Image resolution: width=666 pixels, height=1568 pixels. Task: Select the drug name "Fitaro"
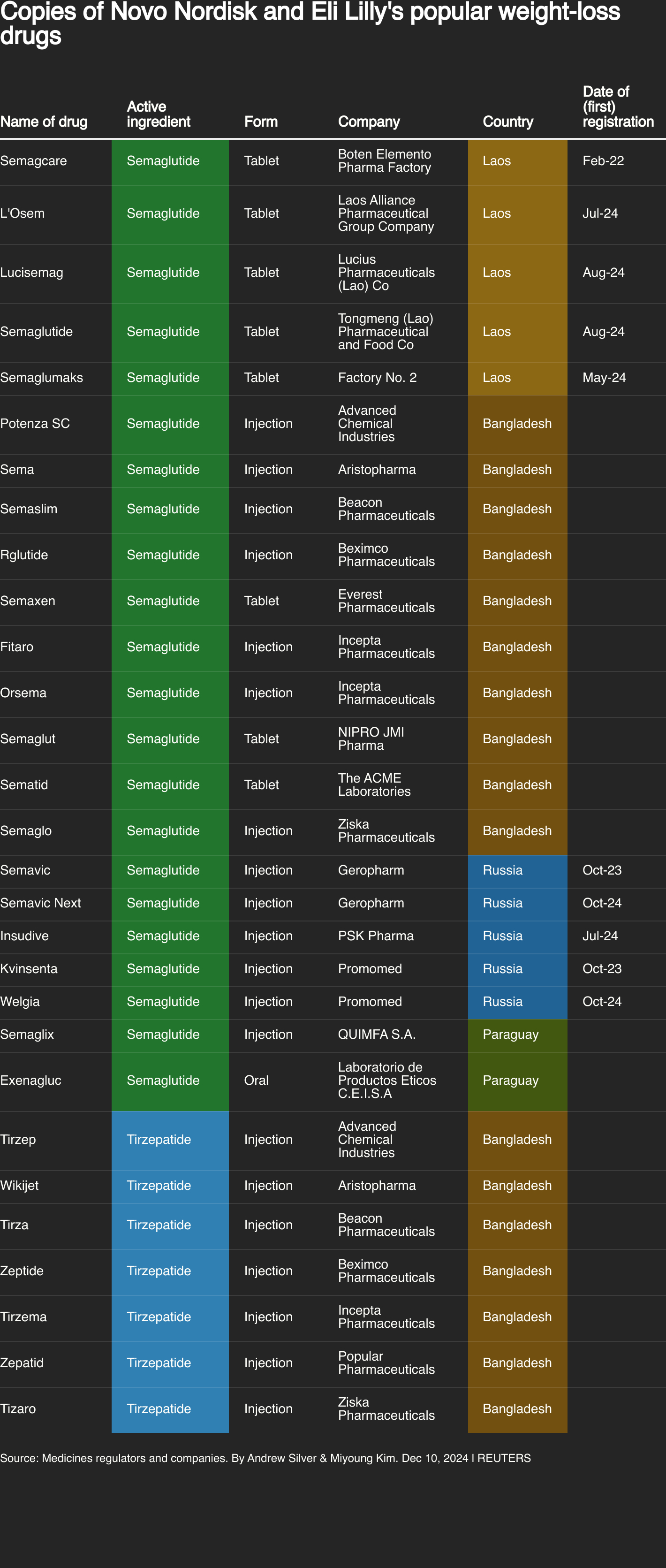(16, 647)
